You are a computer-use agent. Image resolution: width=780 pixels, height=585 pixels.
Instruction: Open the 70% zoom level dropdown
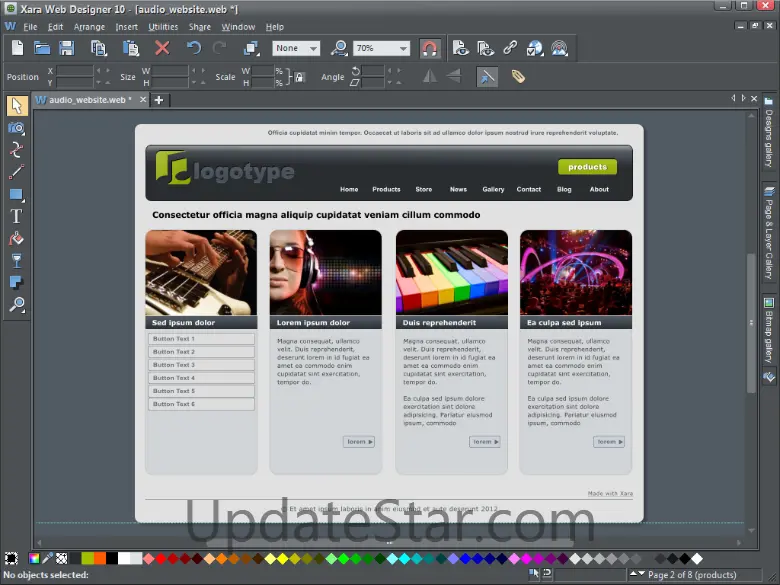coord(403,48)
